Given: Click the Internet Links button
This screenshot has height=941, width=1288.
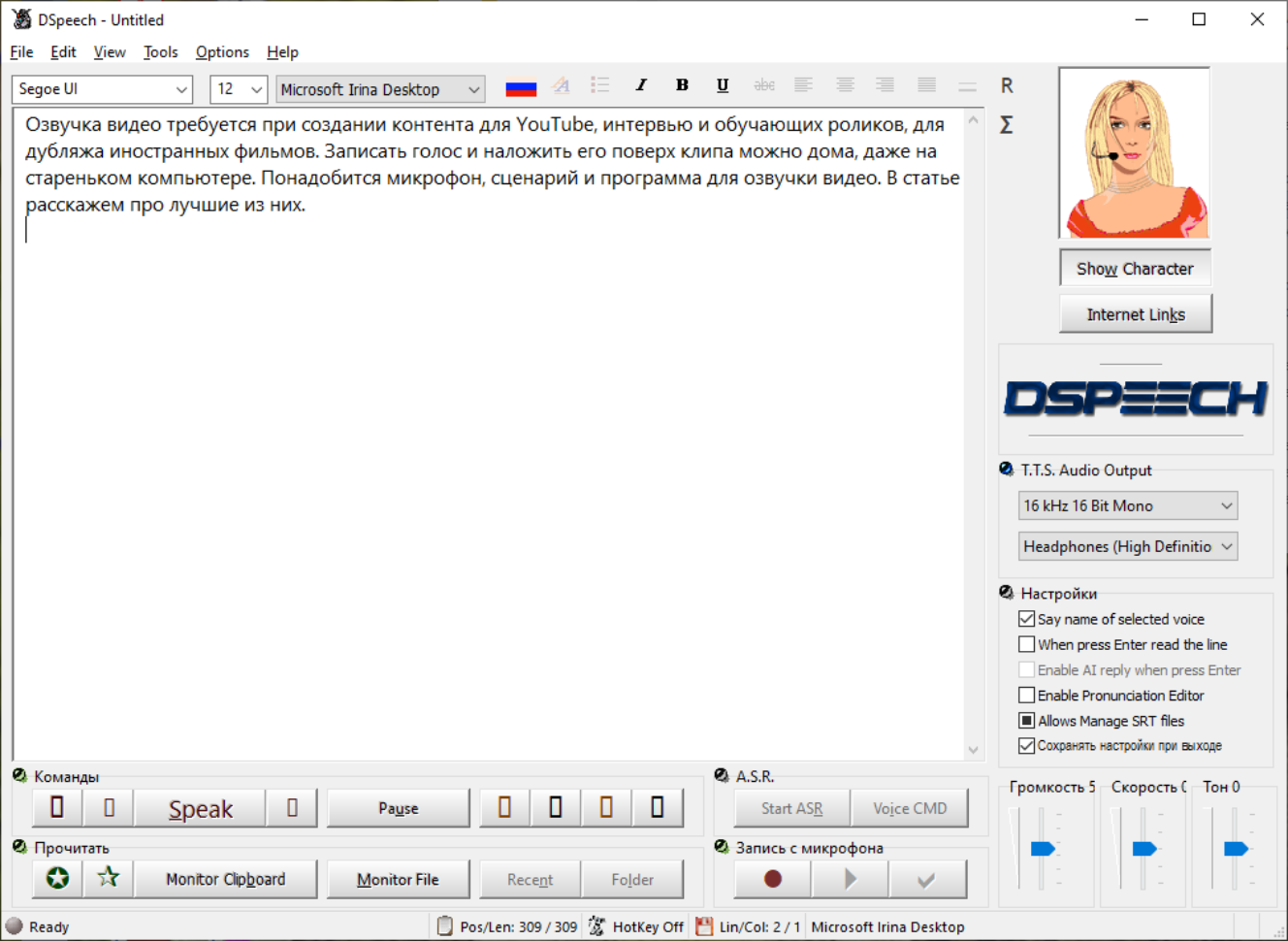Looking at the screenshot, I should point(1135,314).
